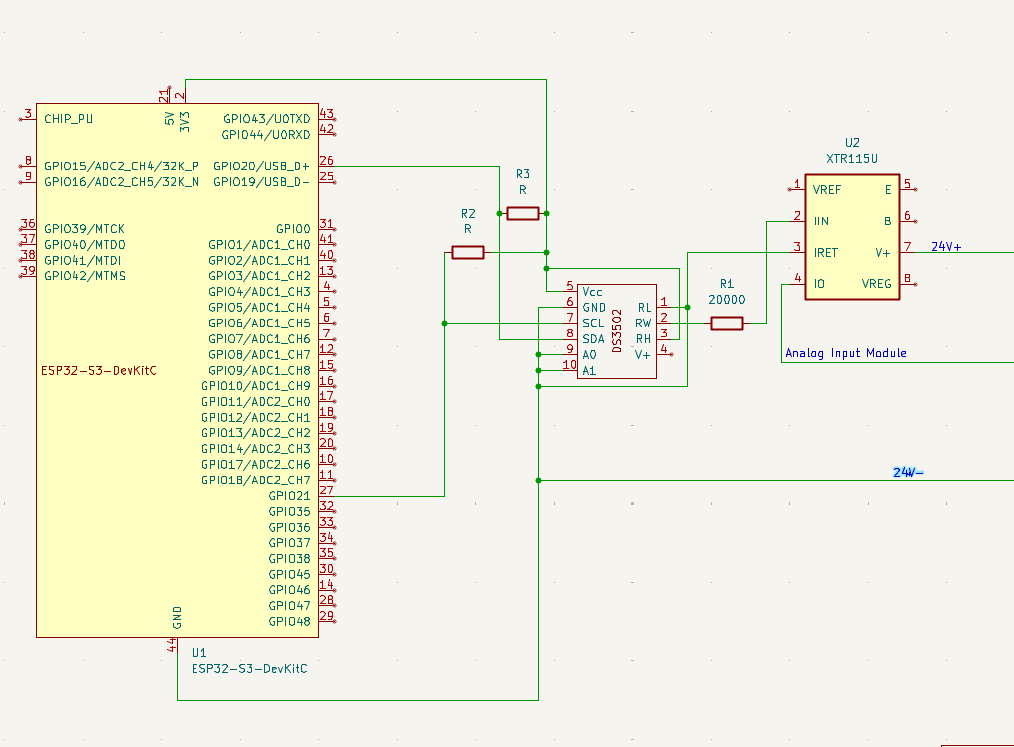Select the R2 resistor symbol
Screen dimensions: 1014x747
click(468, 252)
